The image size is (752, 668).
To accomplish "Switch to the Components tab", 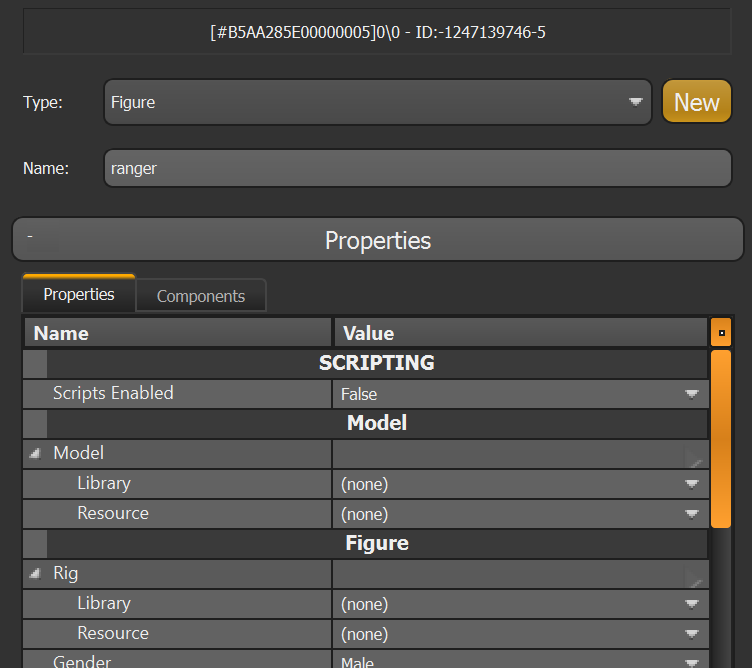I will tap(200, 296).
